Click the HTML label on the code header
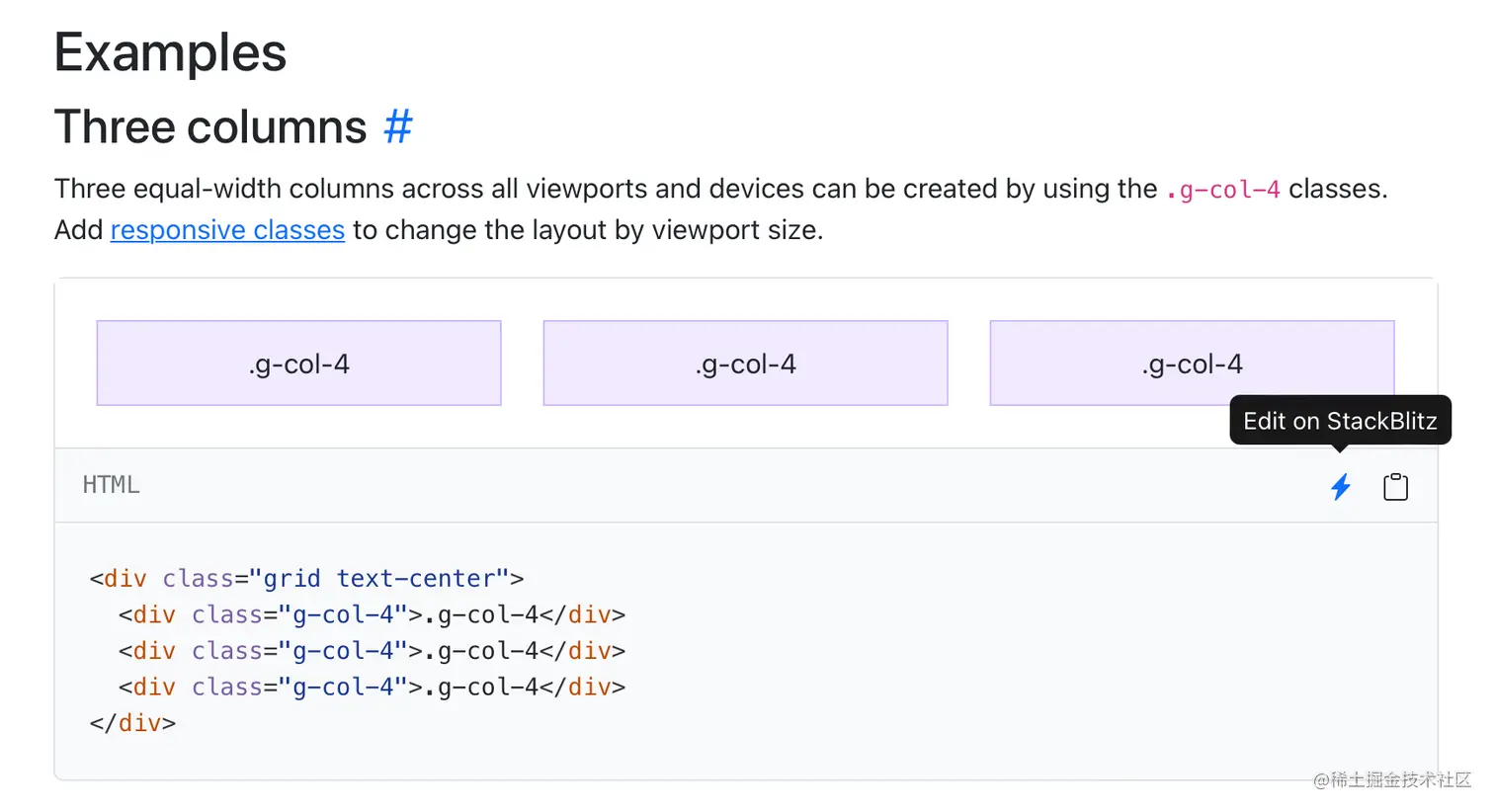Image resolution: width=1494 pixels, height=812 pixels. 111,484
